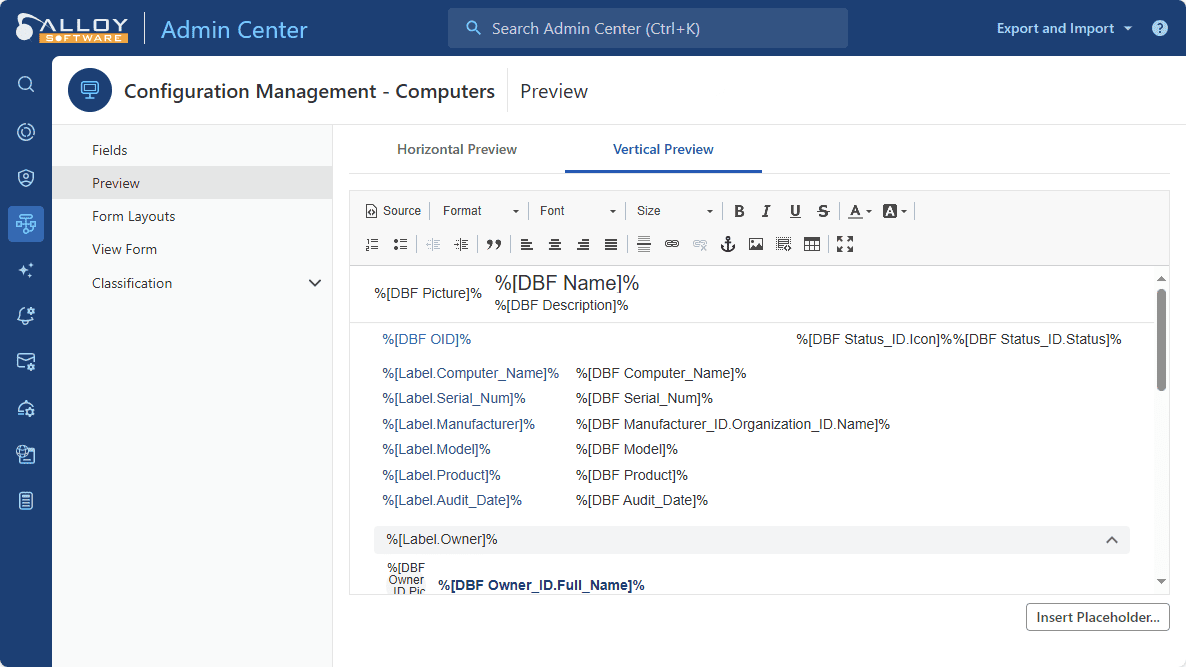Center align the selected text
This screenshot has width=1186, height=667.
coord(555,244)
